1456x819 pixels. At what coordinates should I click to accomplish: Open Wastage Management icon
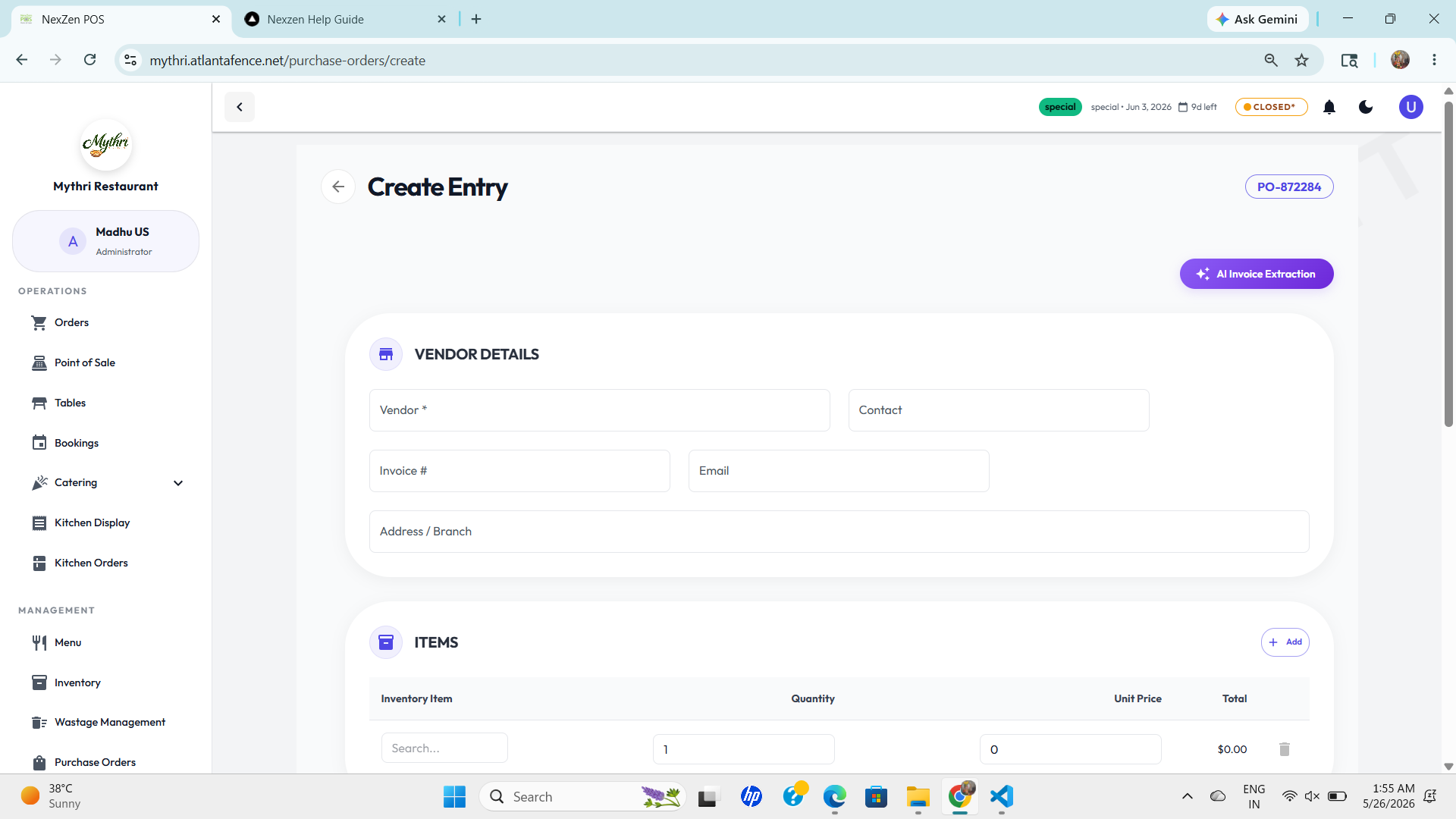coord(39,723)
